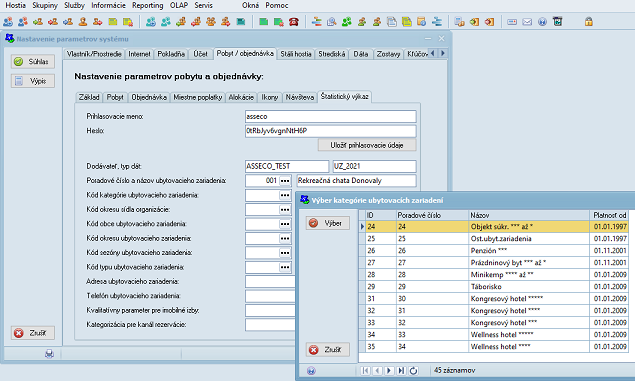The height and width of the screenshot is (381, 635).
Task: Switch to the Stáli hostia tab
Action: point(296,54)
